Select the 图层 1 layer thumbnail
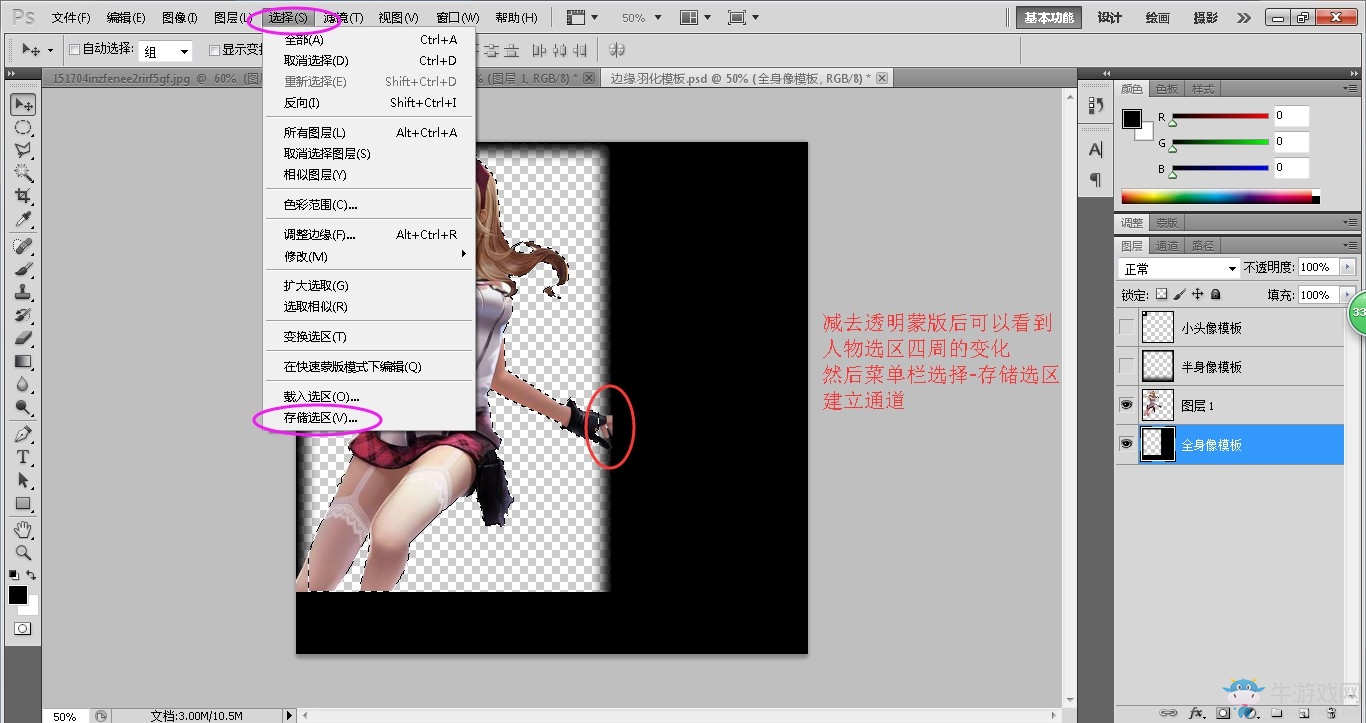The width and height of the screenshot is (1366, 723). click(1158, 405)
